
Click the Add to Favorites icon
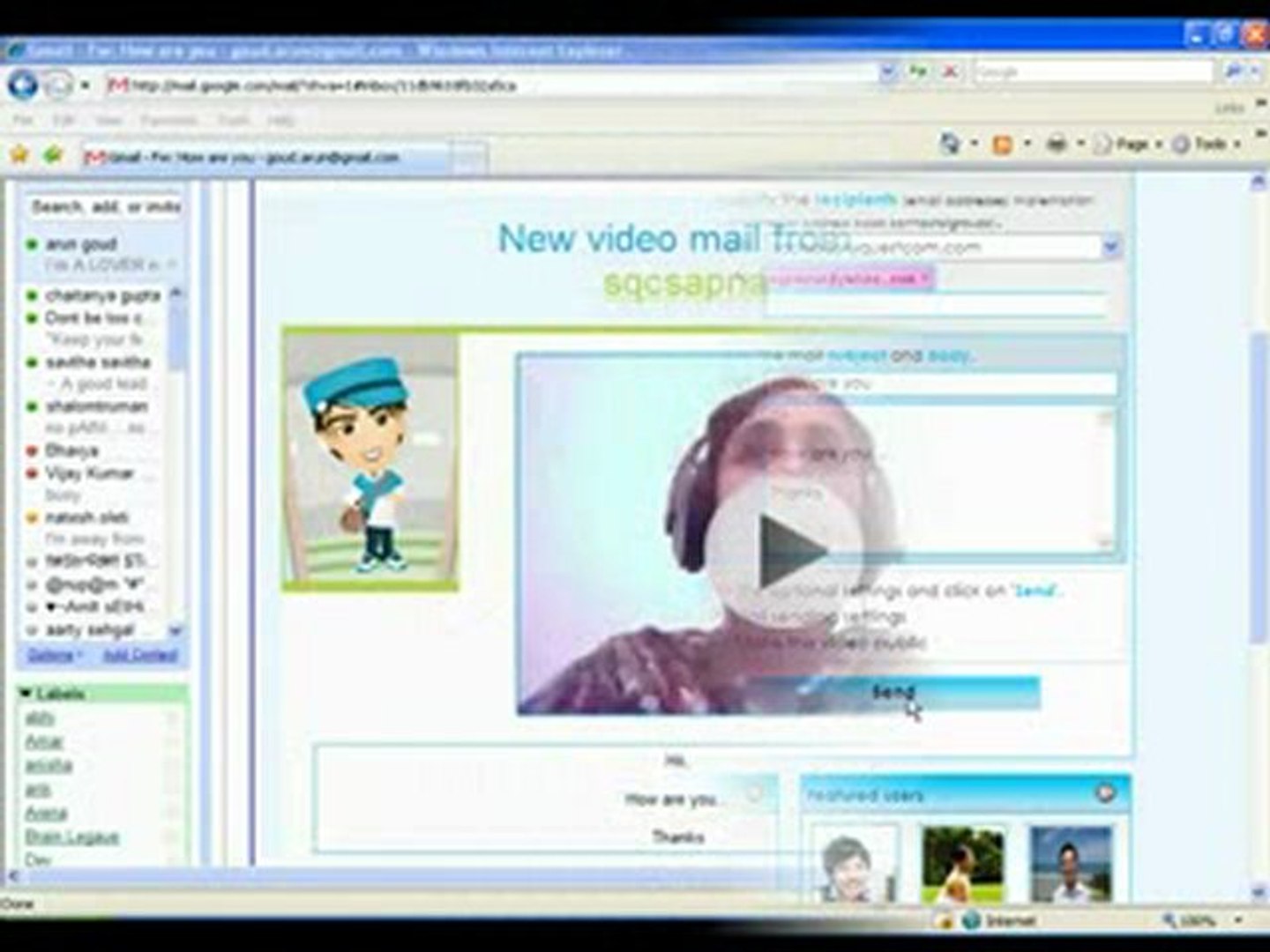coord(54,156)
